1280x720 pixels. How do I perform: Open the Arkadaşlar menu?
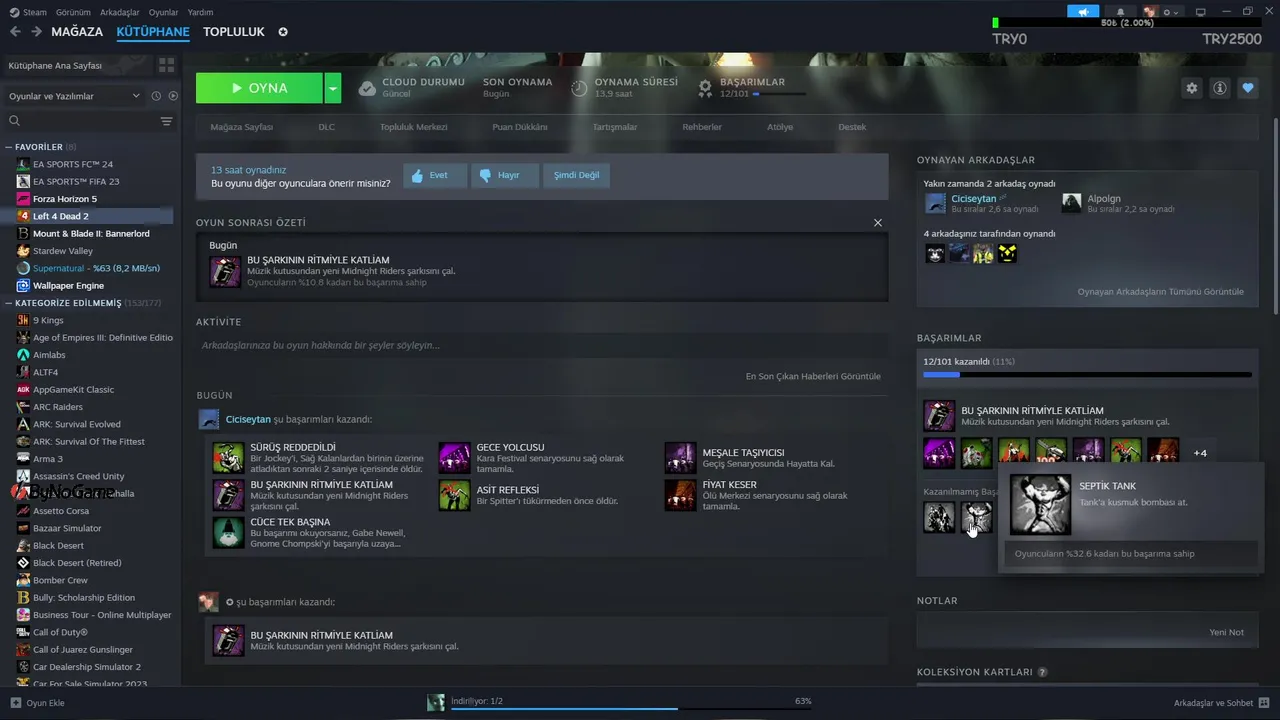click(x=120, y=12)
